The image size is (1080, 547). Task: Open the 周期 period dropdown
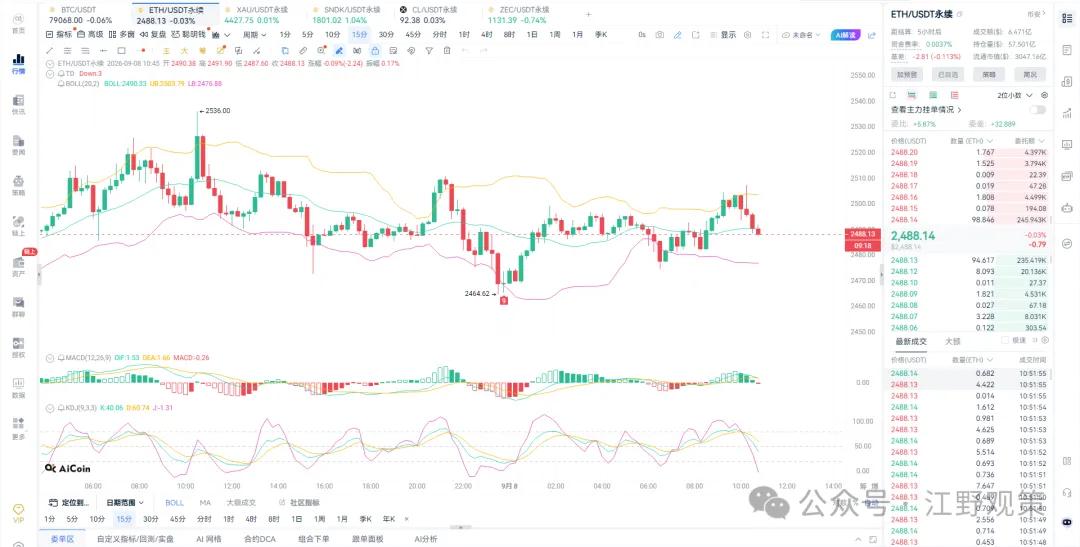254,34
